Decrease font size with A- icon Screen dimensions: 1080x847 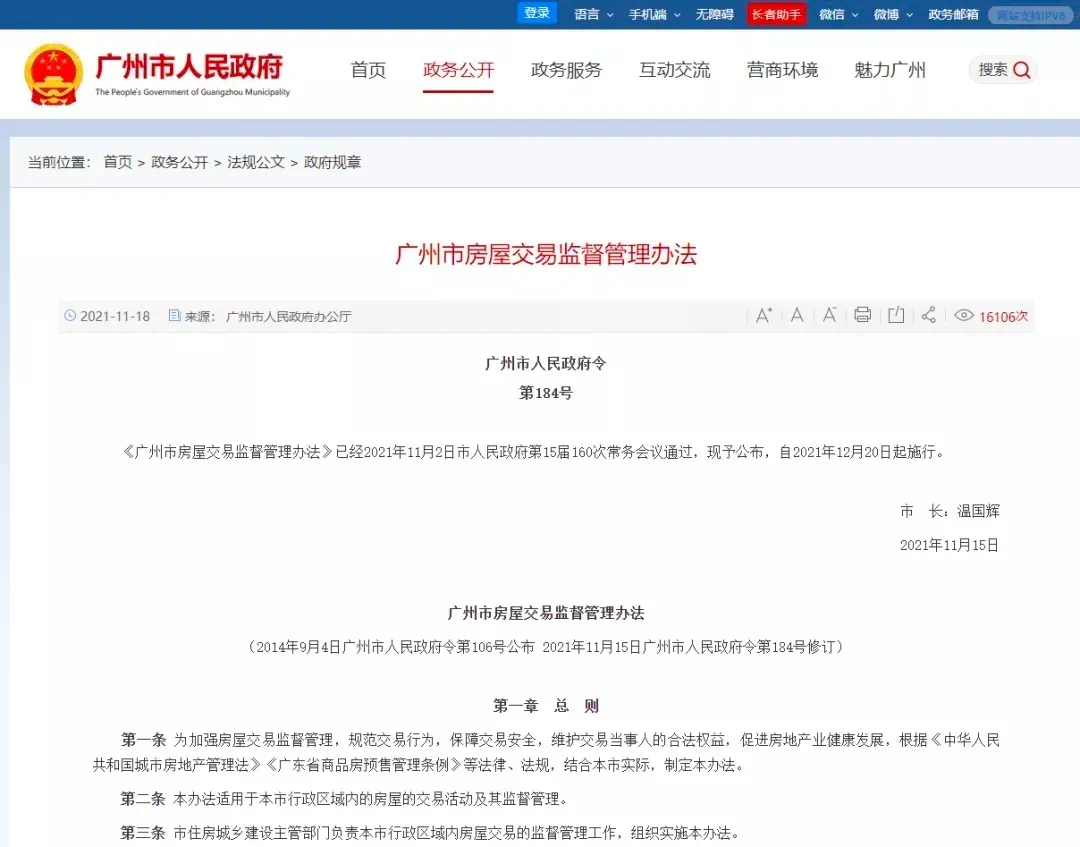click(829, 315)
